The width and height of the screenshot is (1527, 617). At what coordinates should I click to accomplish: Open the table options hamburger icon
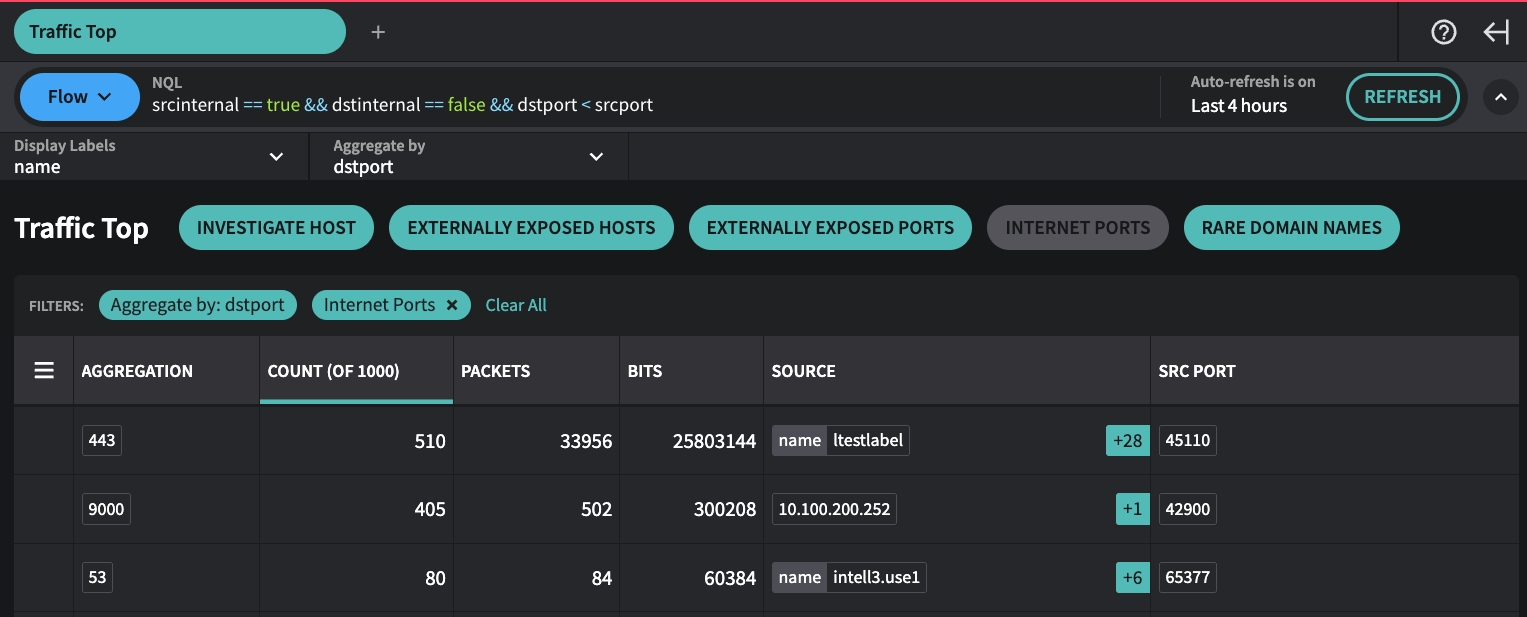pyautogui.click(x=44, y=370)
